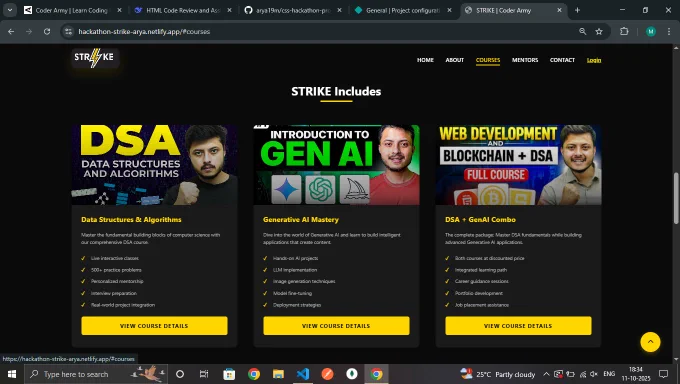Click the scroll-to-top arrow button
Screen dimensions: 680x384
pyautogui.click(x=650, y=342)
